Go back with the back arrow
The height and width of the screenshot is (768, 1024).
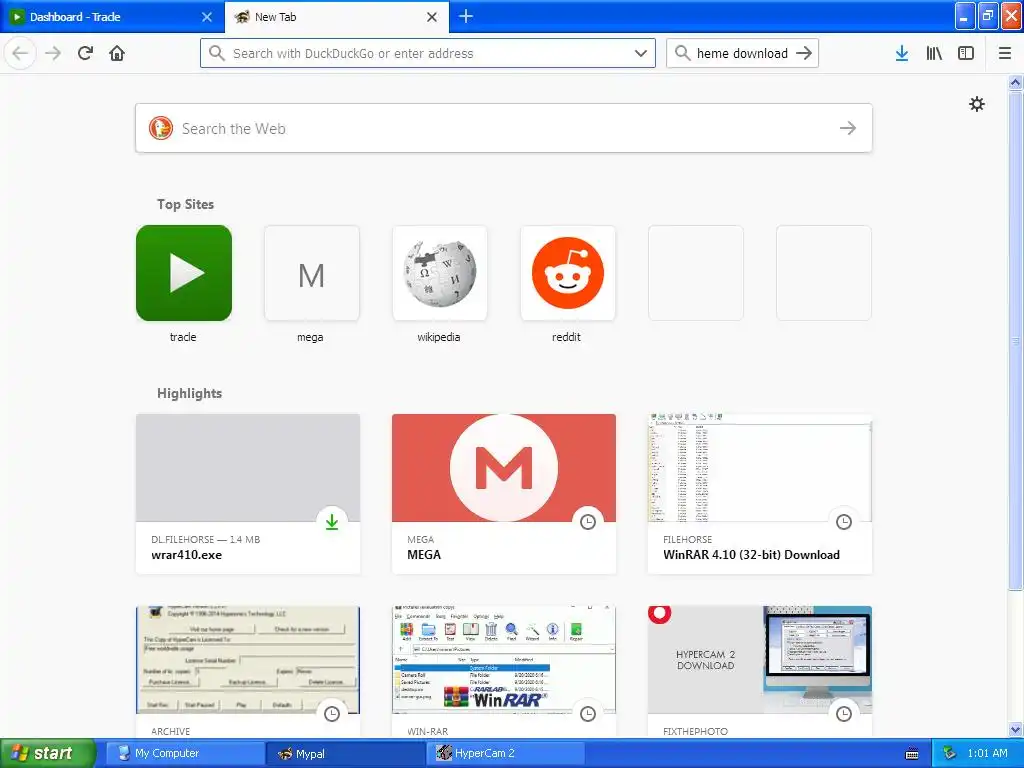click(20, 53)
